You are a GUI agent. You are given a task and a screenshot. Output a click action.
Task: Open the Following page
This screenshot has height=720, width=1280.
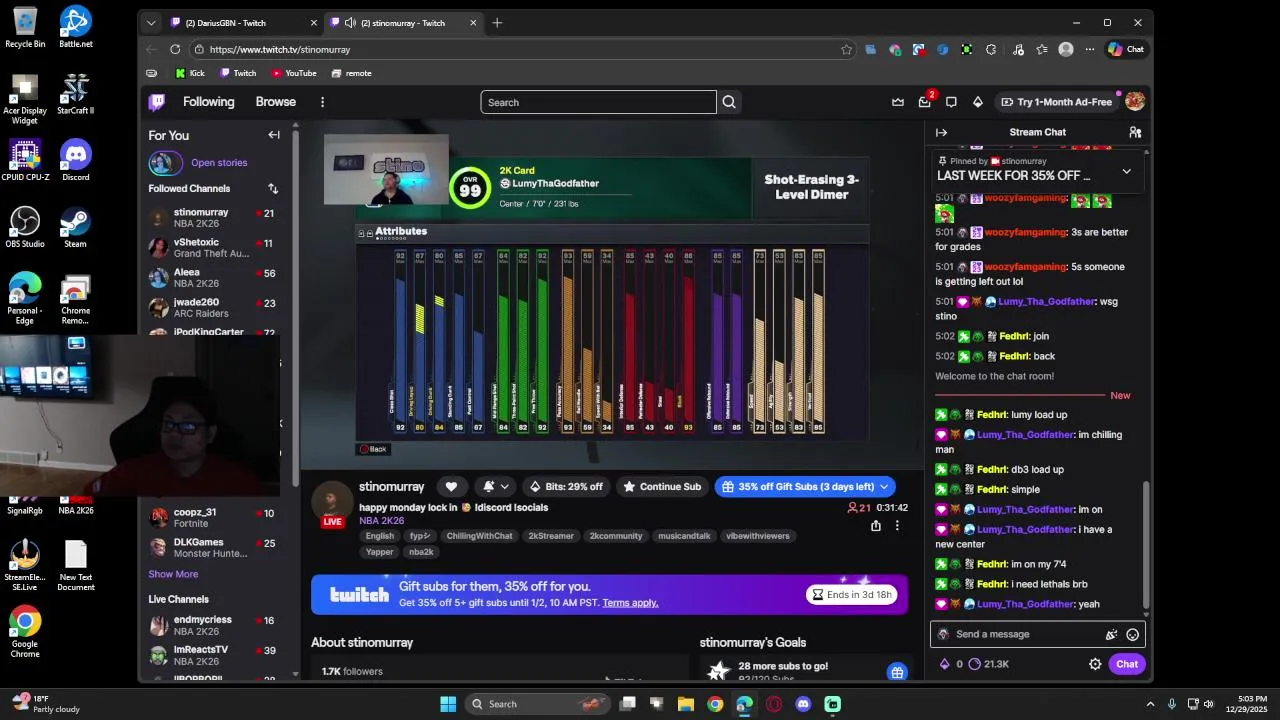tap(208, 102)
